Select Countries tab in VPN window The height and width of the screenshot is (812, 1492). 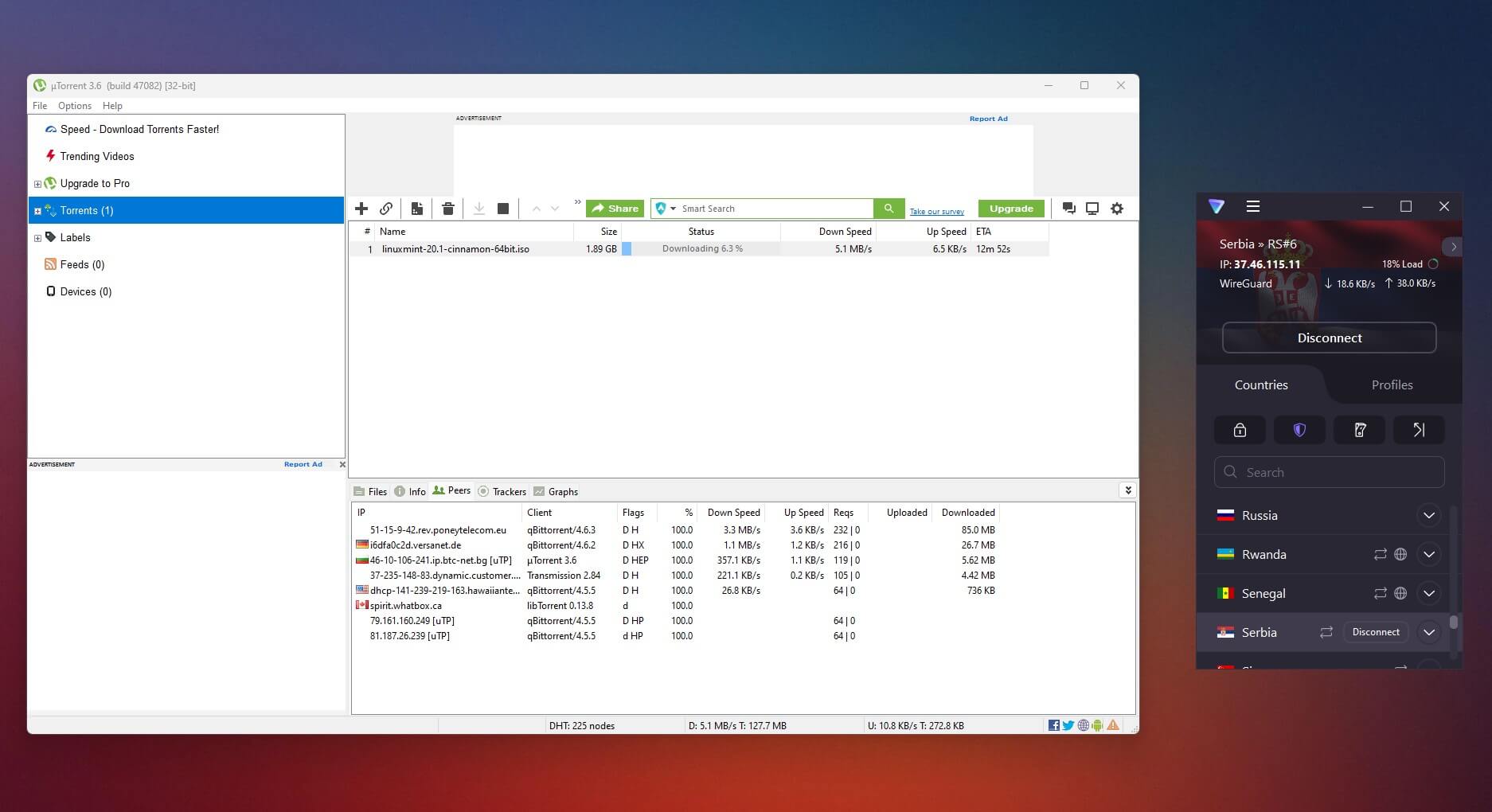pos(1261,385)
